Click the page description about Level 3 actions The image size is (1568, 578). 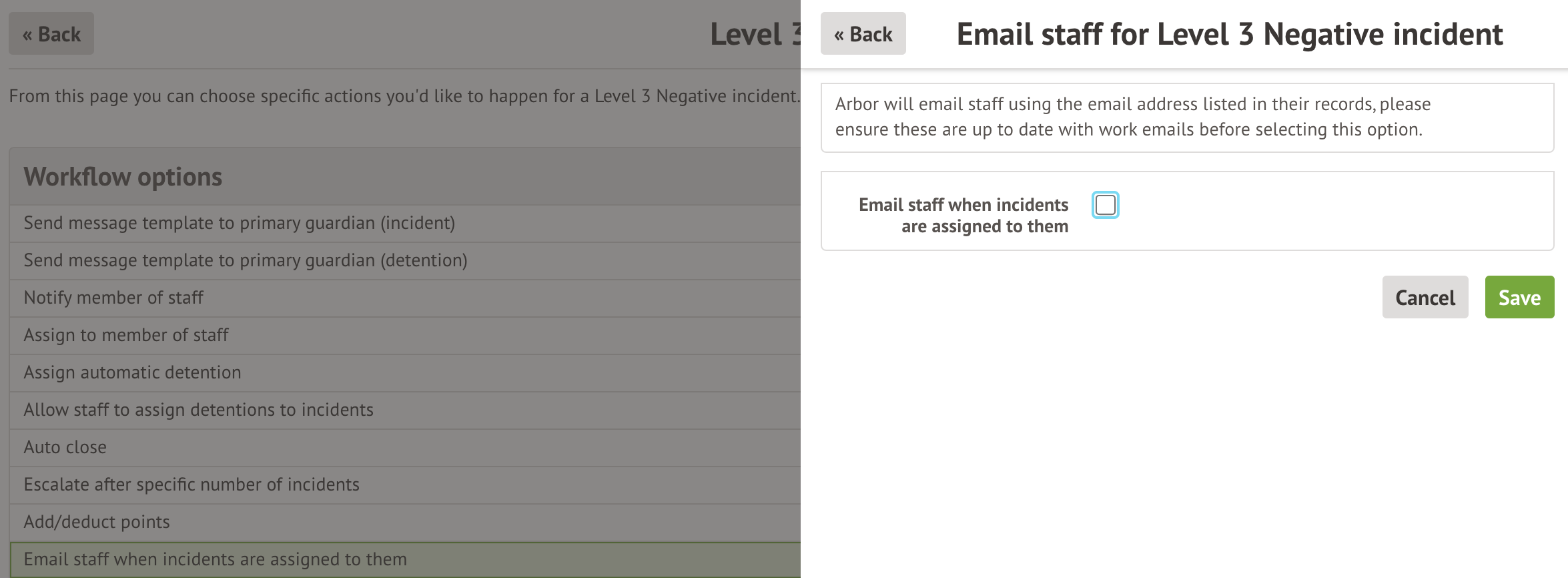coord(404,96)
